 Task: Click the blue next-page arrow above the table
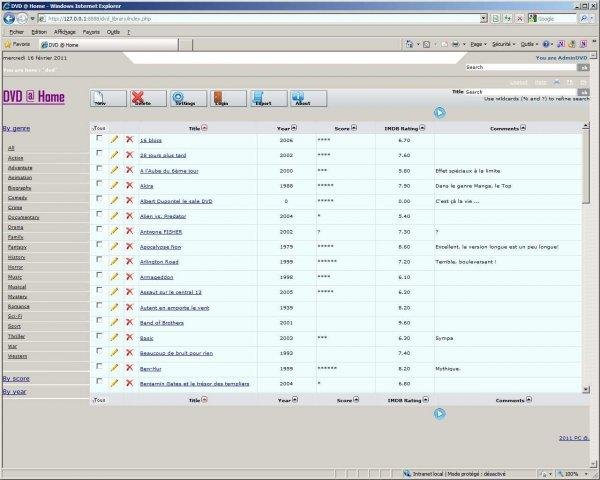pyautogui.click(x=440, y=113)
